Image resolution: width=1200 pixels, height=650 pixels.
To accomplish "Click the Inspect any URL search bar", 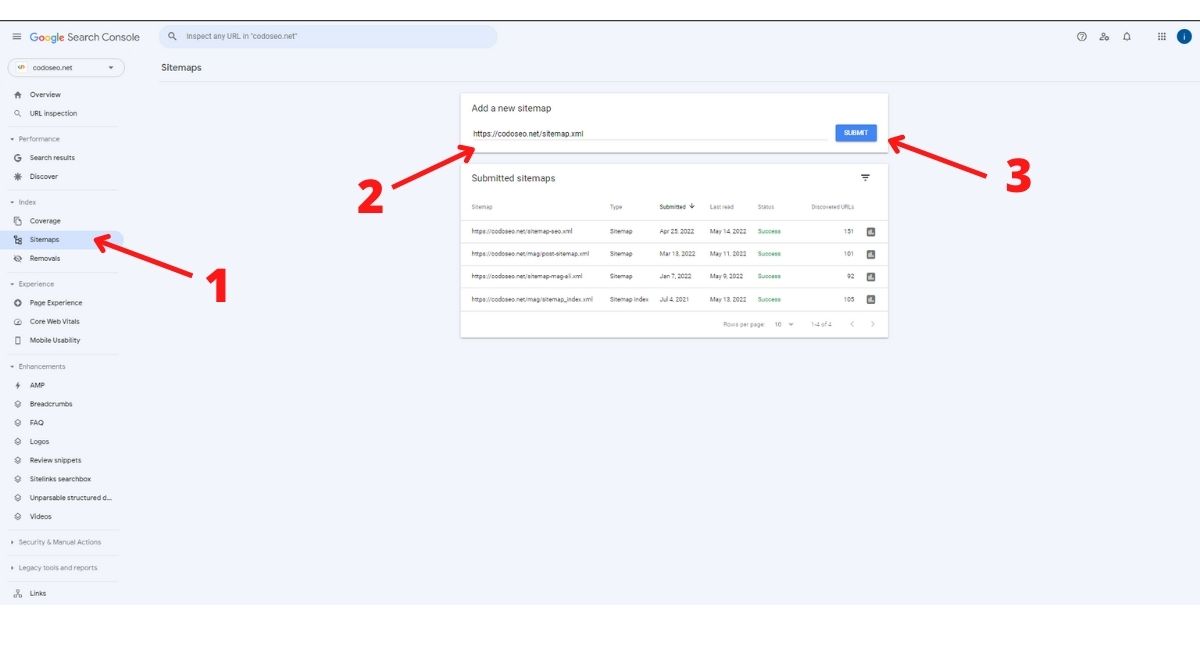I will pos(328,37).
